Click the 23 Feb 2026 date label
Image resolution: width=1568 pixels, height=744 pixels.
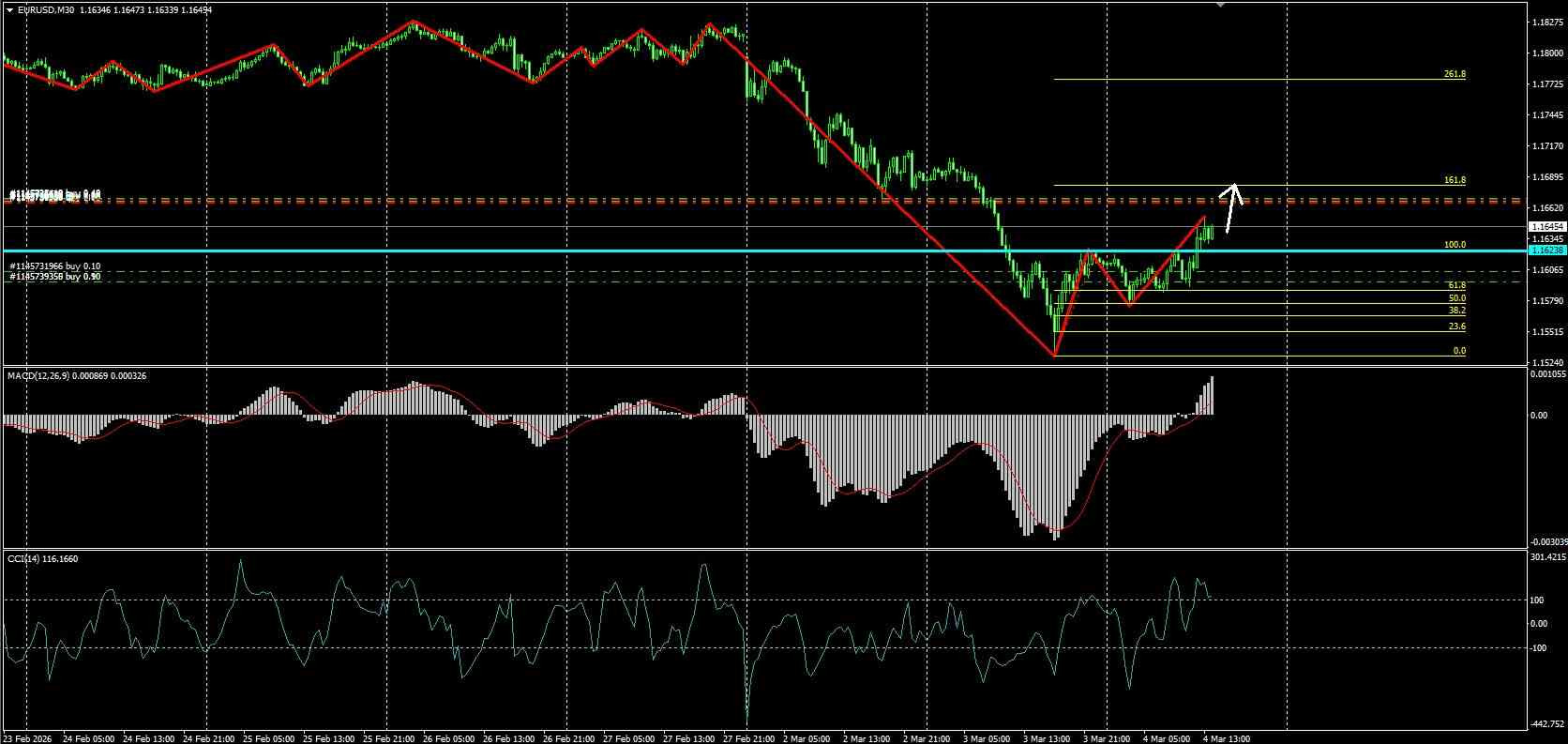(x=29, y=738)
